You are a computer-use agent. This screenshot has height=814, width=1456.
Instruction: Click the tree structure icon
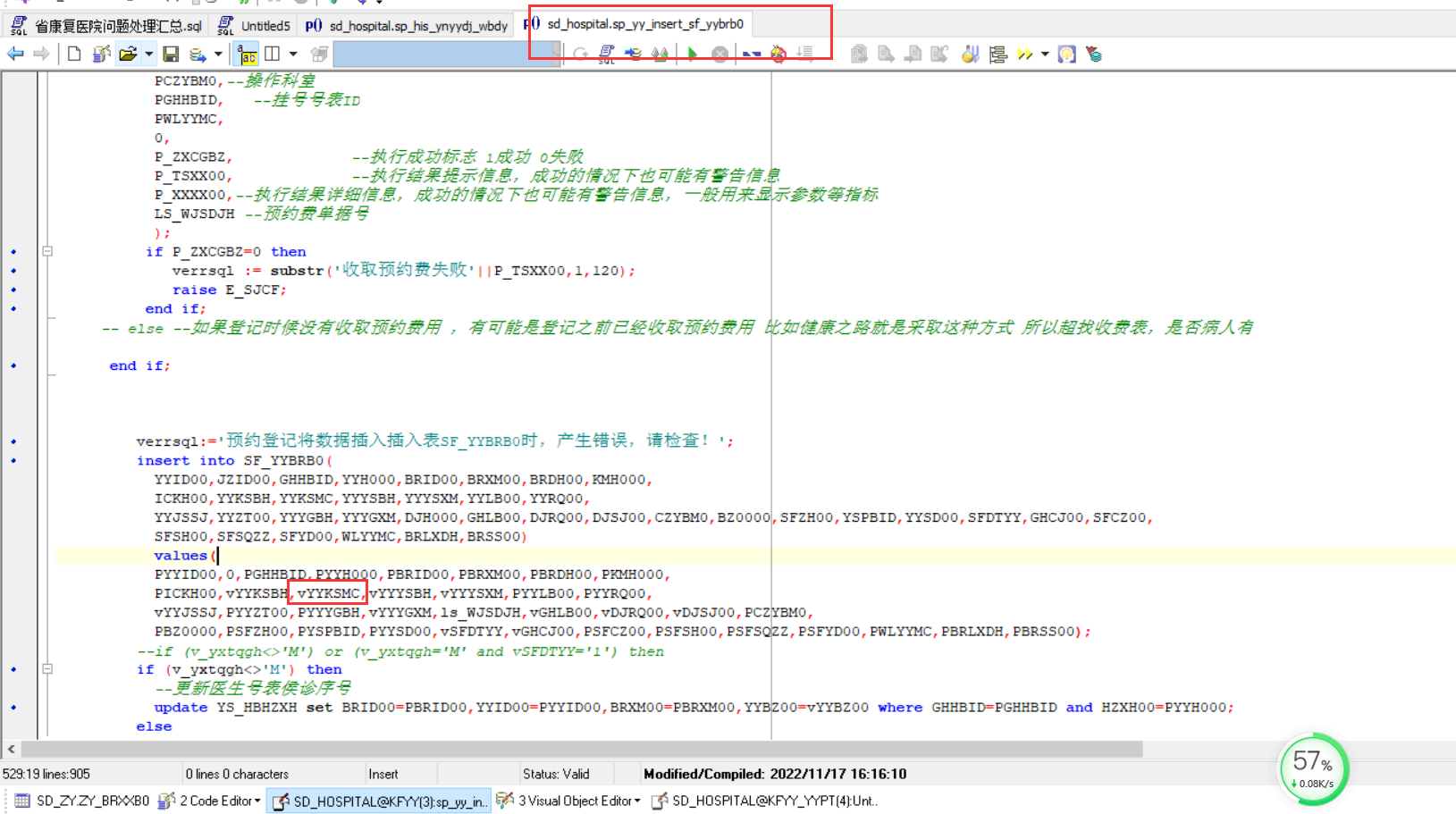tap(998, 55)
